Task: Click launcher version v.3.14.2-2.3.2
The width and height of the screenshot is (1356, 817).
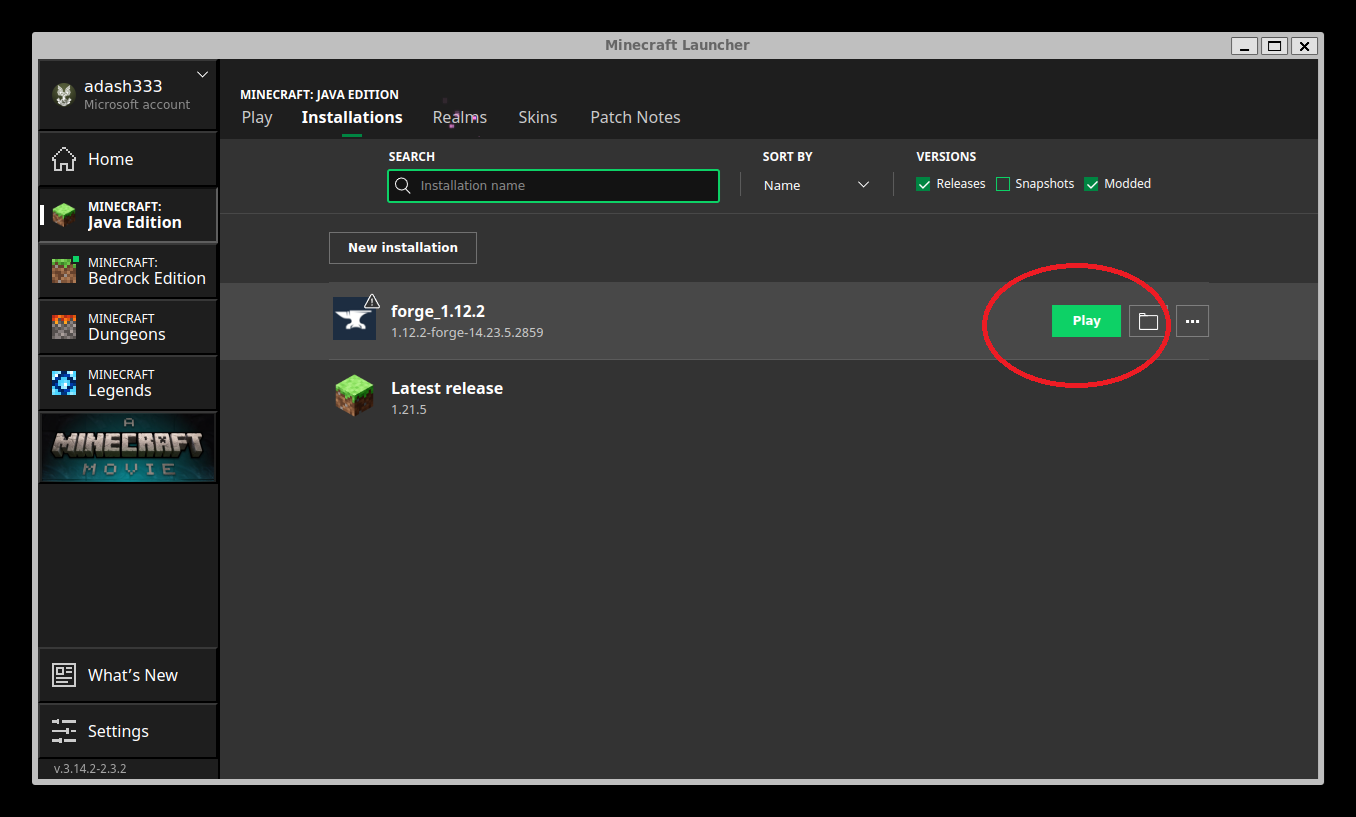Action: point(90,769)
